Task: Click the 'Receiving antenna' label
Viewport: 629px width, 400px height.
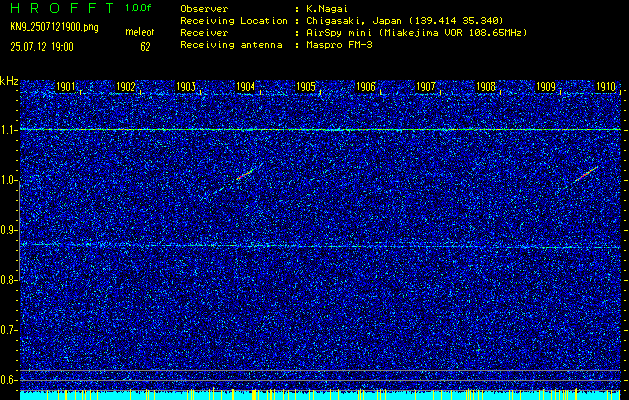Action: point(231,45)
